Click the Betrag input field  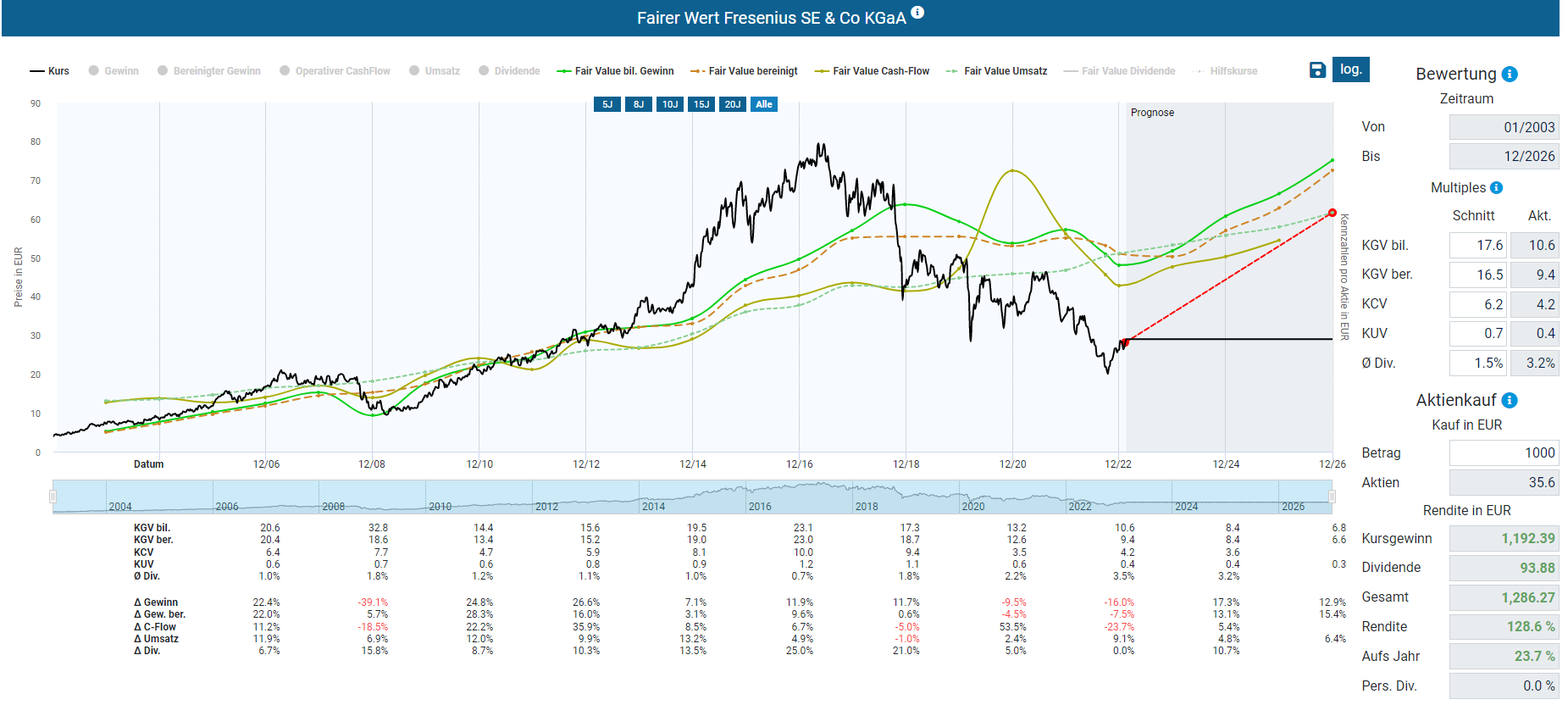[1504, 453]
